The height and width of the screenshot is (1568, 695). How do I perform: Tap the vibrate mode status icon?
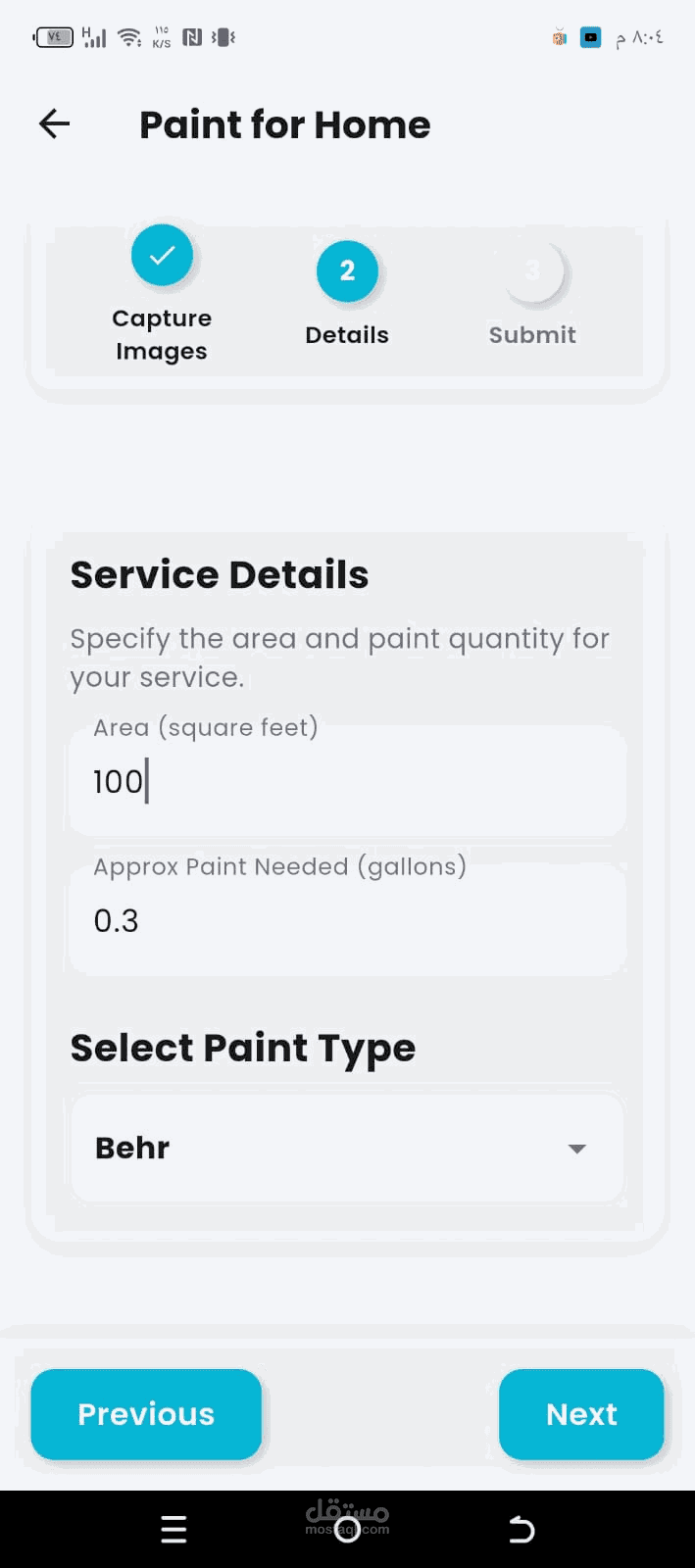(223, 37)
